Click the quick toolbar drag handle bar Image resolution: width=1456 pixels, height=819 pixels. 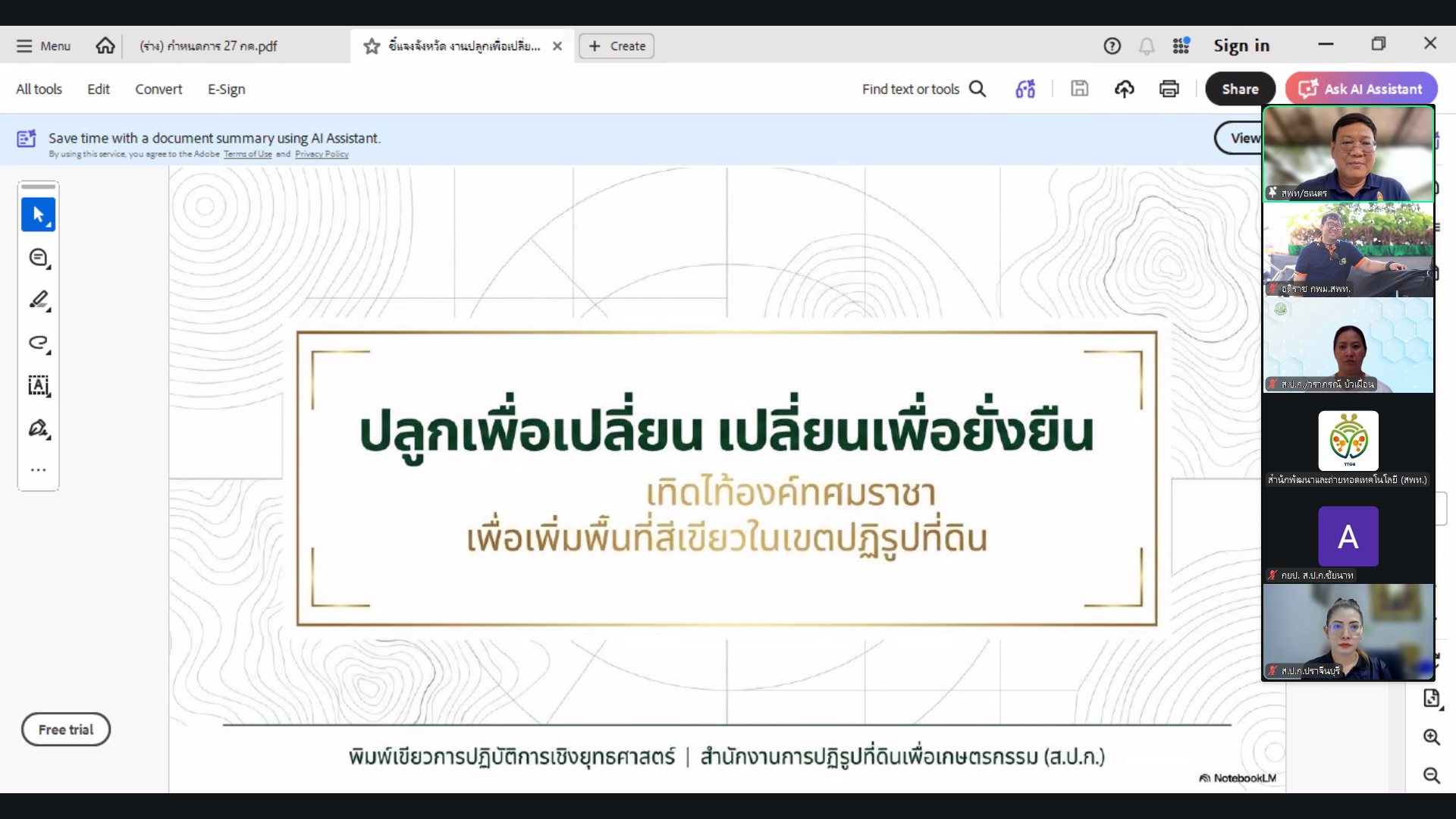pyautogui.click(x=39, y=187)
